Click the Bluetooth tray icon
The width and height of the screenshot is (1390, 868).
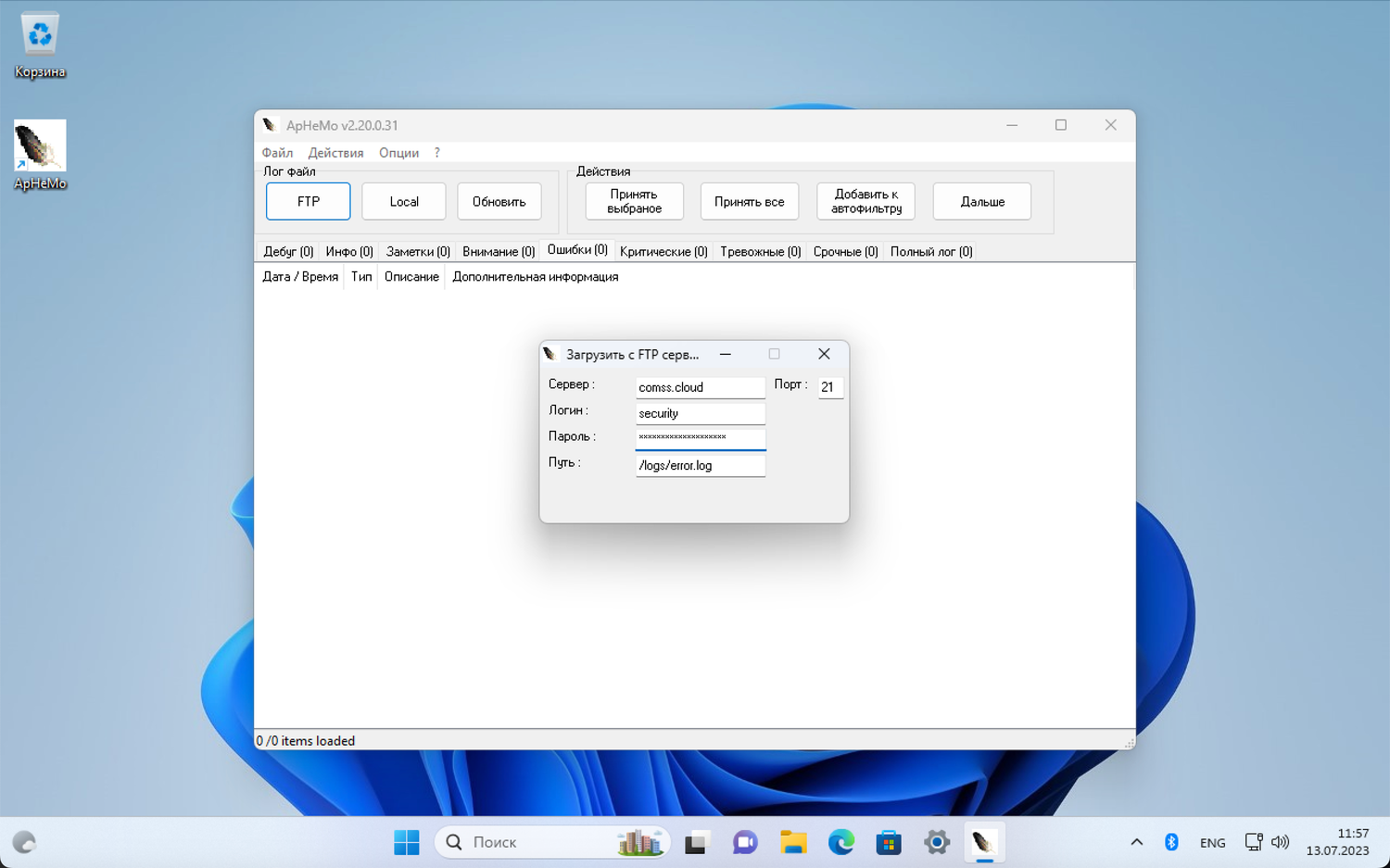click(x=1171, y=842)
